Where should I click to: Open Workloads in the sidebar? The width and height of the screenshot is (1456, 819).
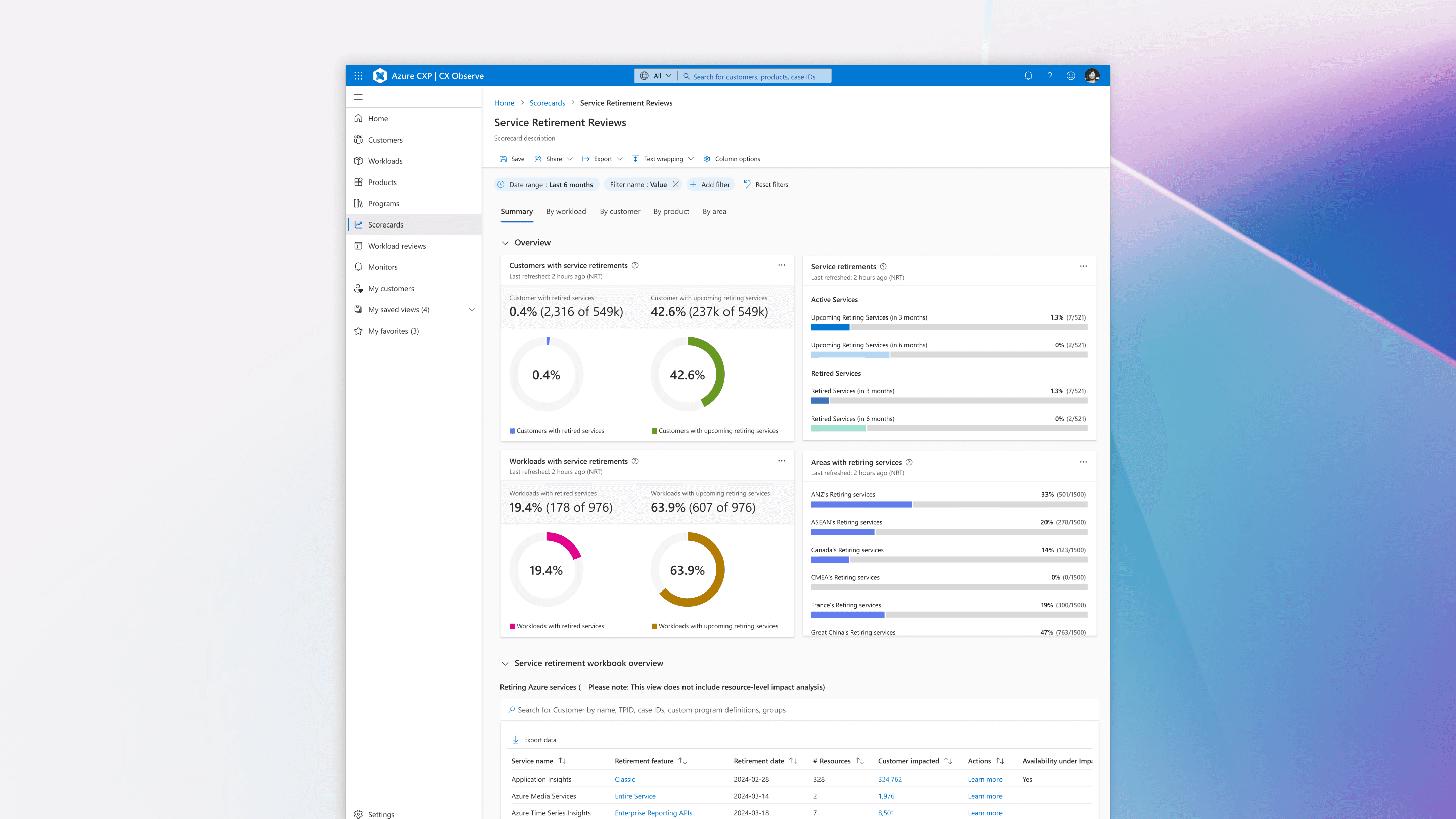point(385,161)
